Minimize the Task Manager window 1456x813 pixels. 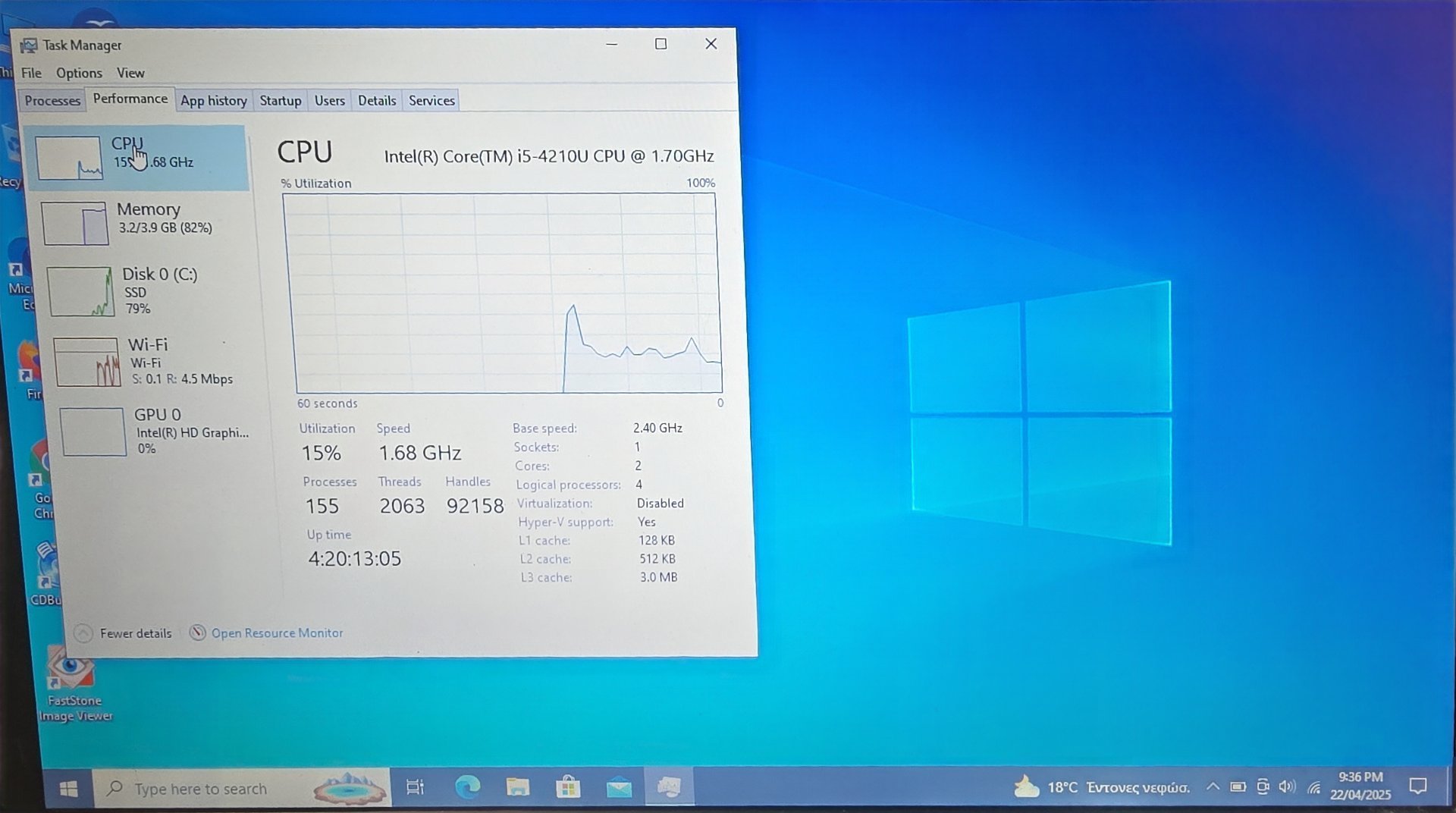click(x=611, y=44)
